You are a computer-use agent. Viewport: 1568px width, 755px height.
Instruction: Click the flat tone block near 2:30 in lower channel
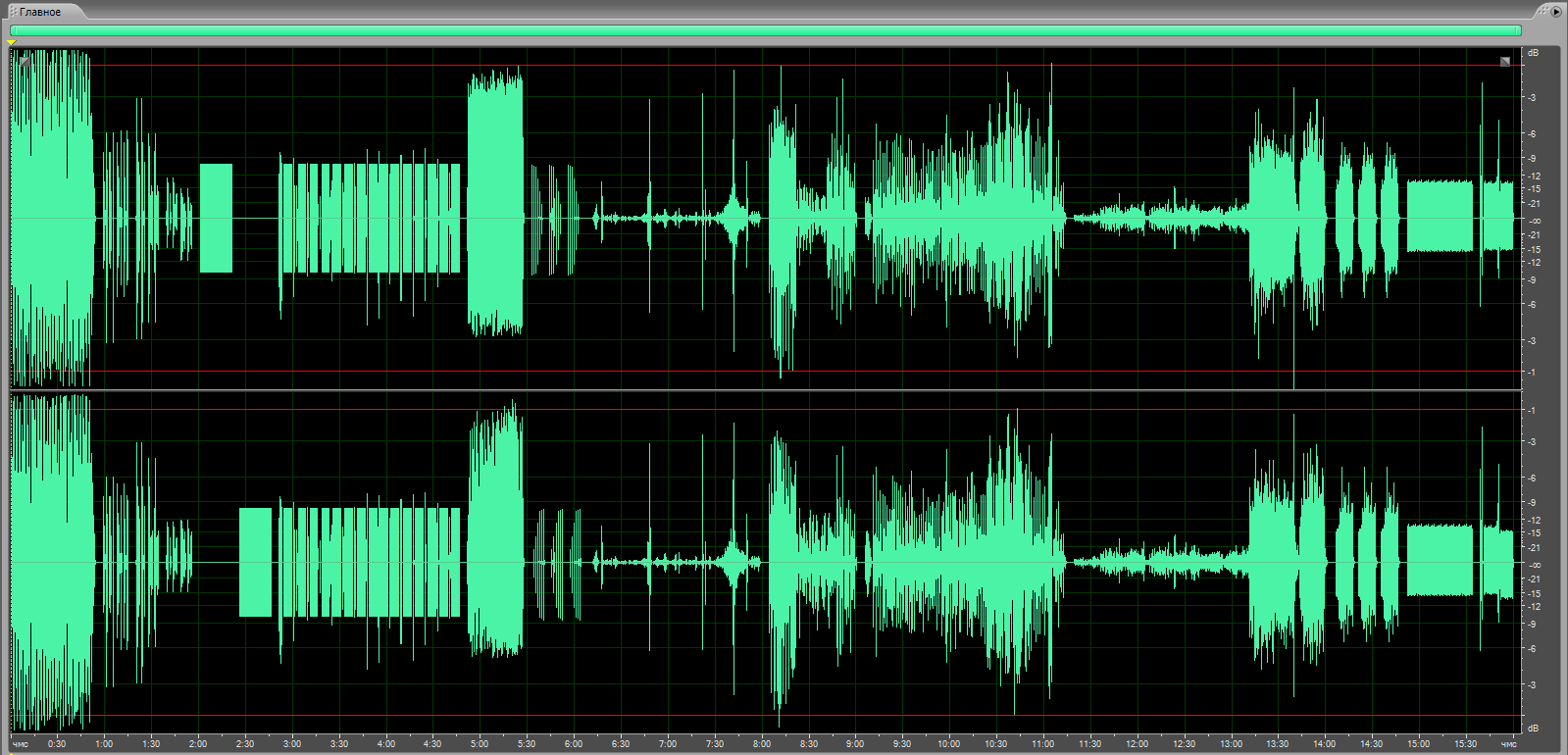pyautogui.click(x=255, y=562)
